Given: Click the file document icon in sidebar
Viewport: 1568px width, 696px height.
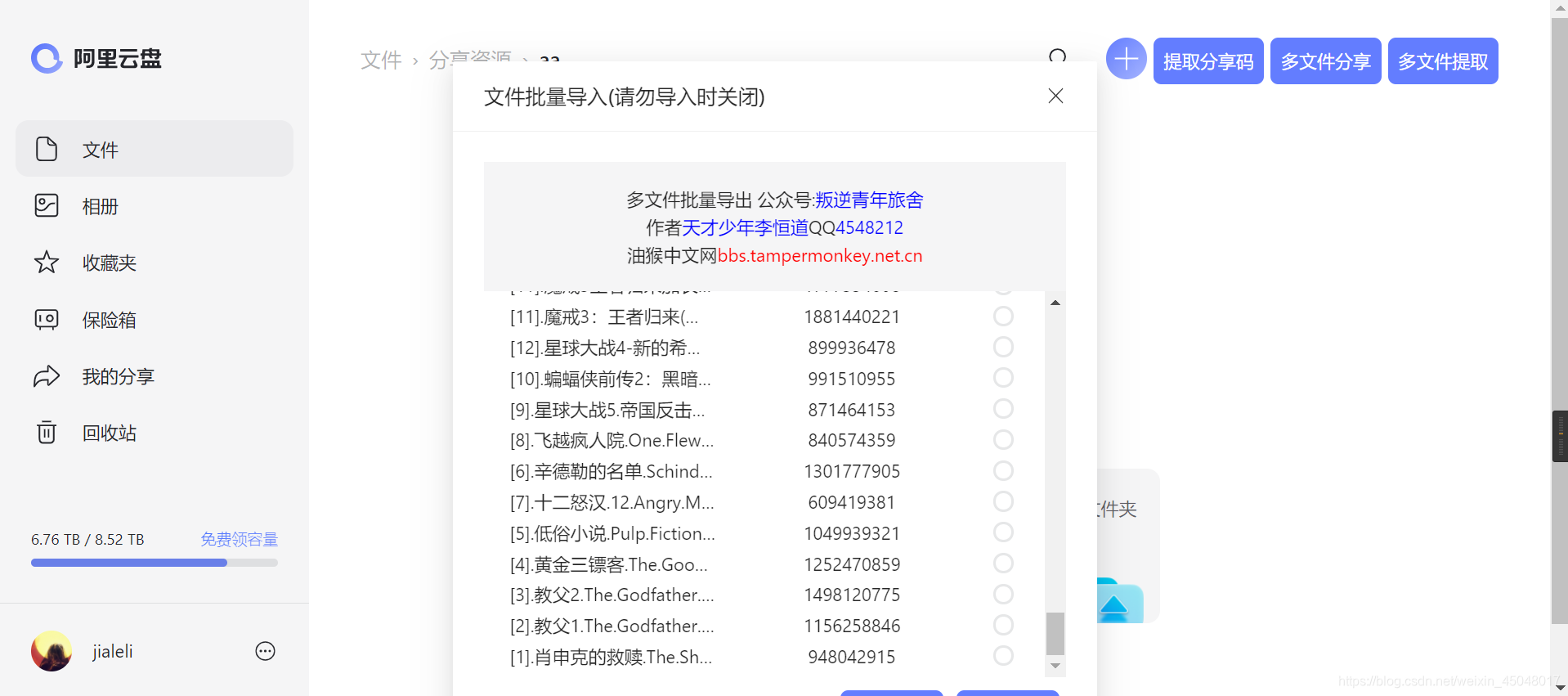Looking at the screenshot, I should 47,149.
